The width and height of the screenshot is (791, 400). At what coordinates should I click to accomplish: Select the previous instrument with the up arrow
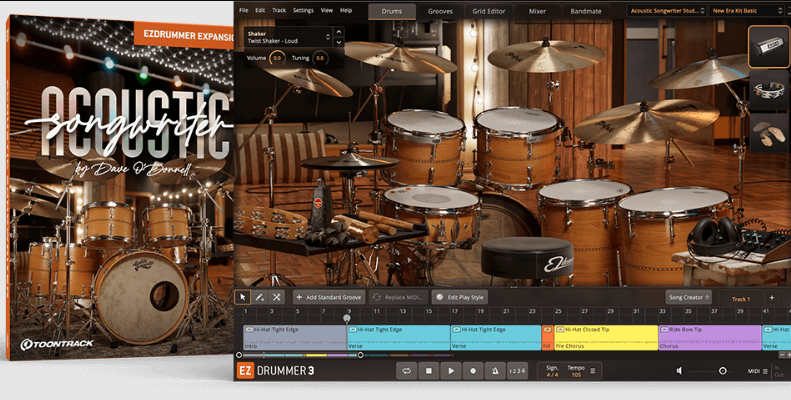coord(339,32)
